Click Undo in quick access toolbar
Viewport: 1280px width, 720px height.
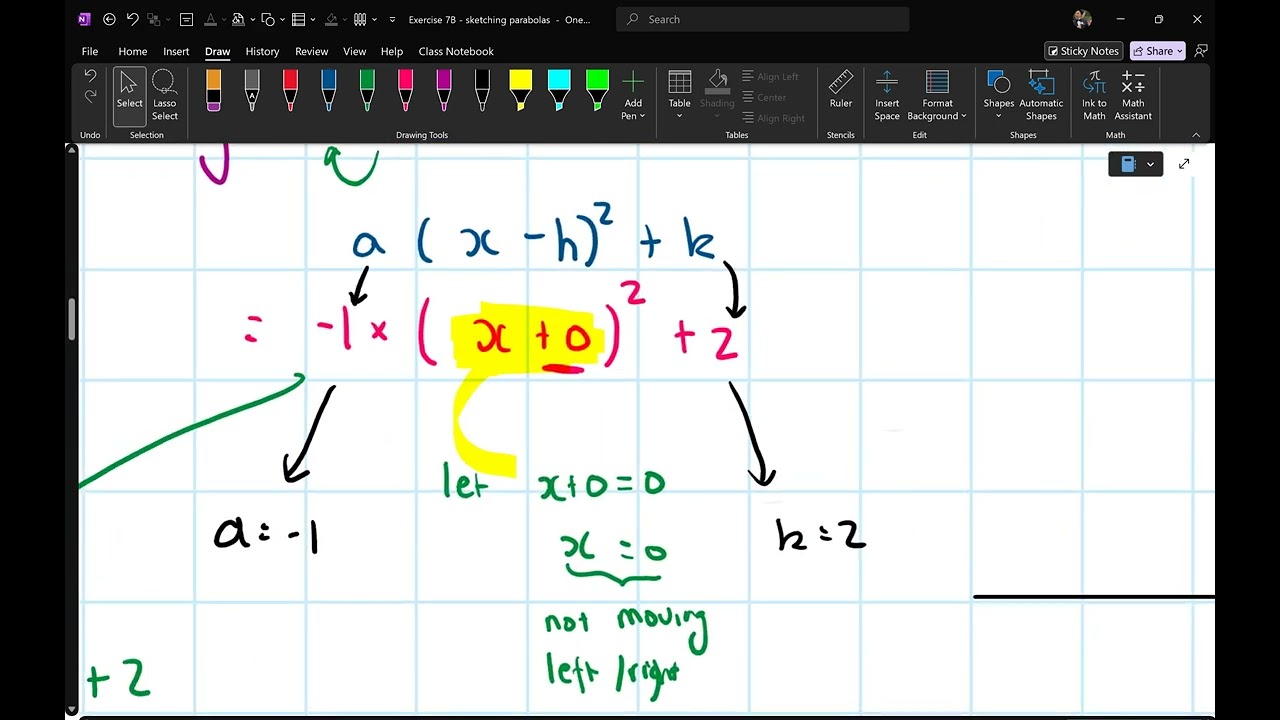point(133,19)
